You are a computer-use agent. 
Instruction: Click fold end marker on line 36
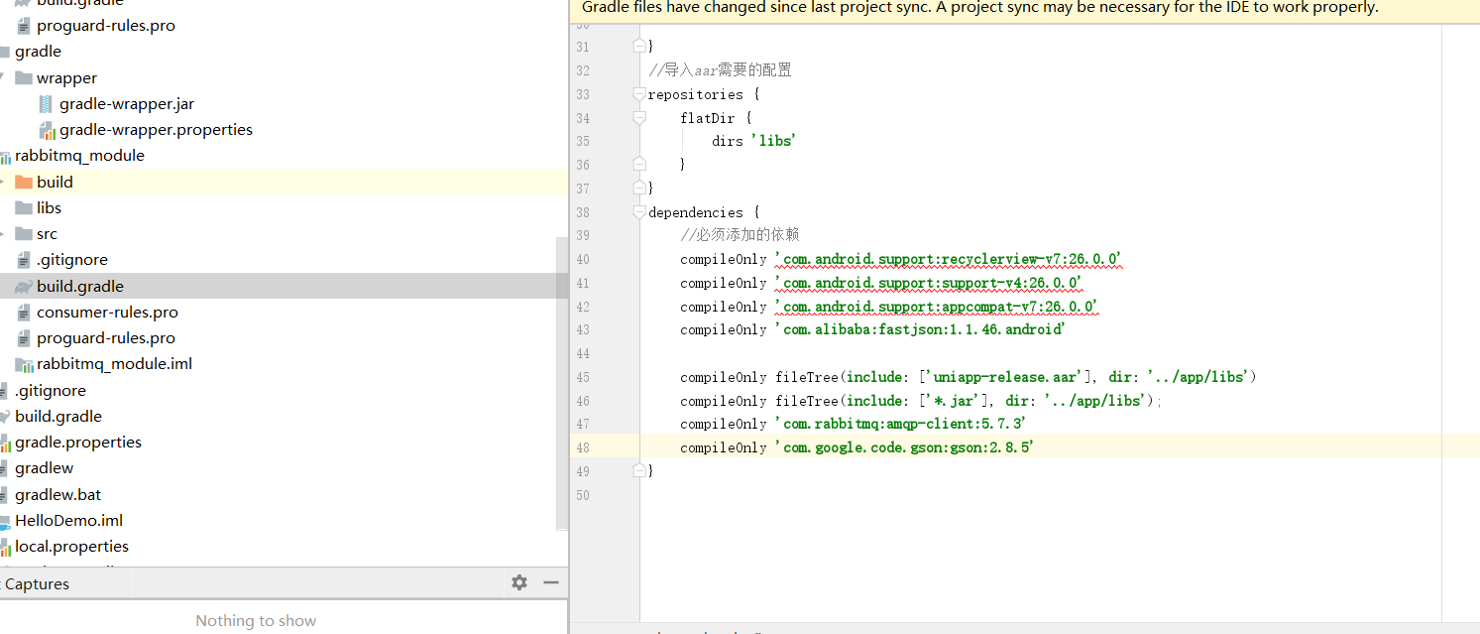pos(639,164)
